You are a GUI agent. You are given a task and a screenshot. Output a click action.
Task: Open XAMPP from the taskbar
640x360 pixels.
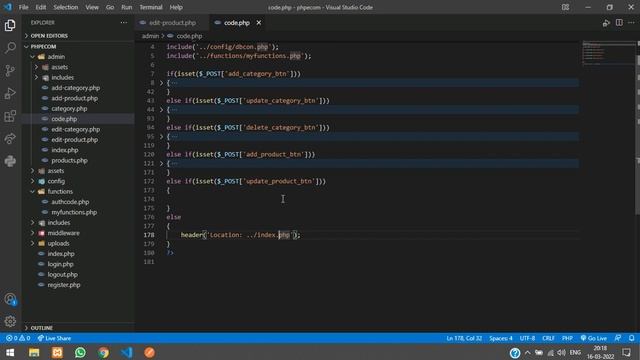pyautogui.click(x=57, y=352)
